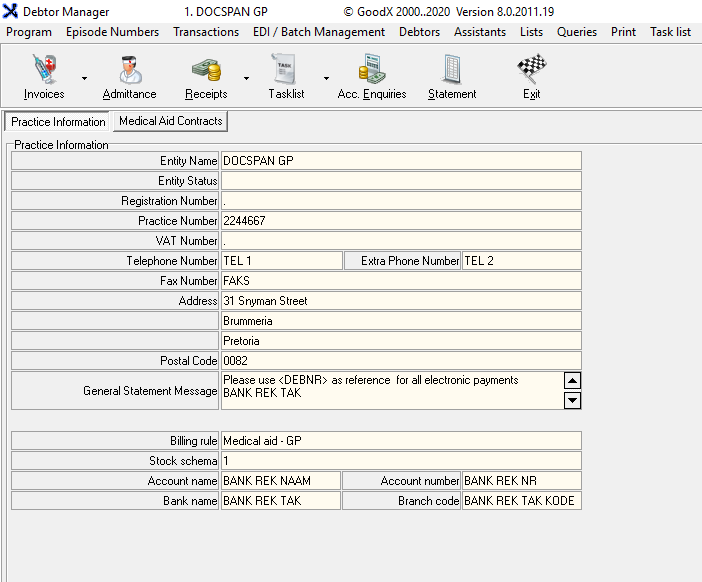Click the Extra Phone Number field
Screen dimensions: 702x582
pyautogui.click(x=521, y=261)
